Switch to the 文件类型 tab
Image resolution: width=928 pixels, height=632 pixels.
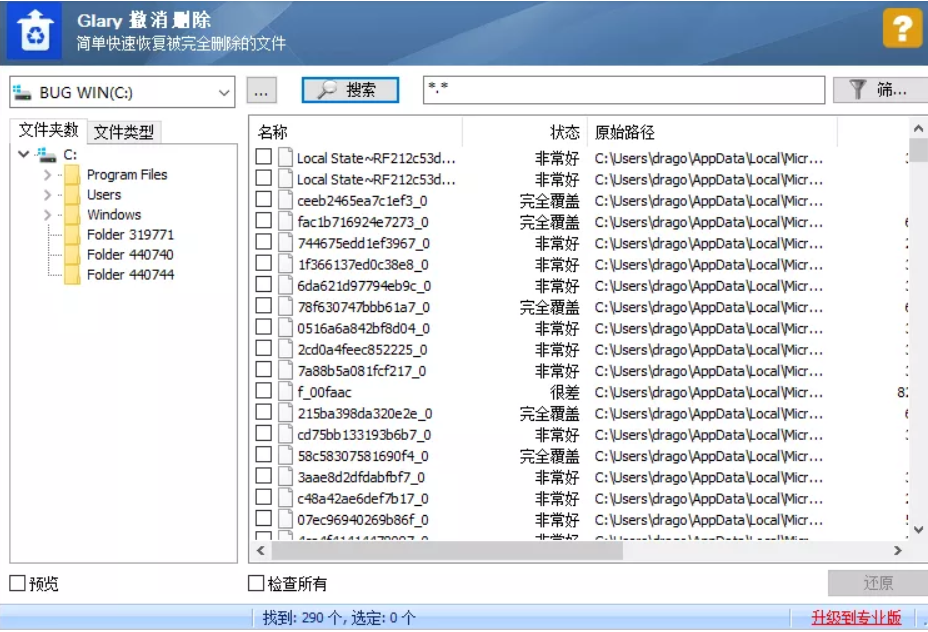point(124,132)
